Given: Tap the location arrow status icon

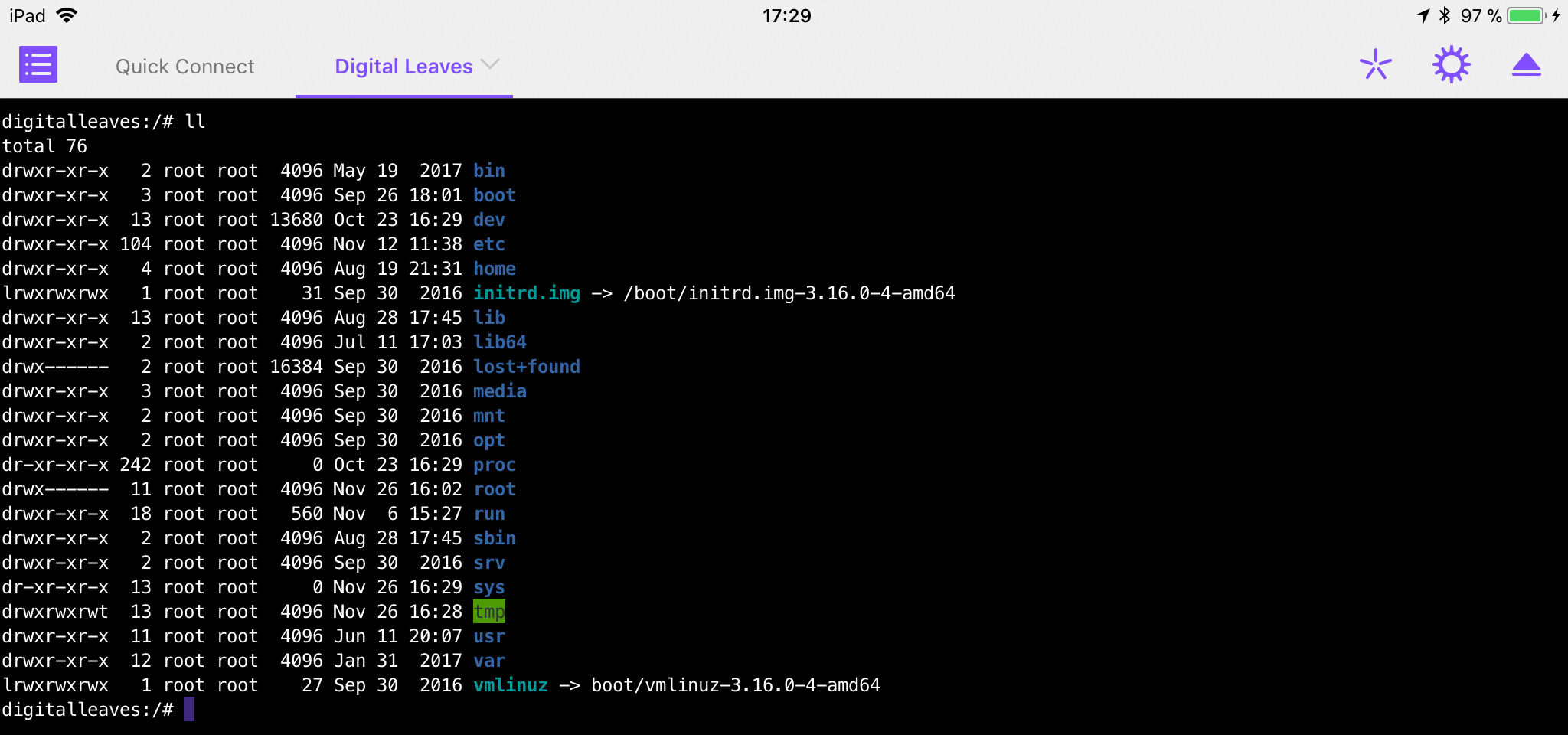Looking at the screenshot, I should (1423, 15).
